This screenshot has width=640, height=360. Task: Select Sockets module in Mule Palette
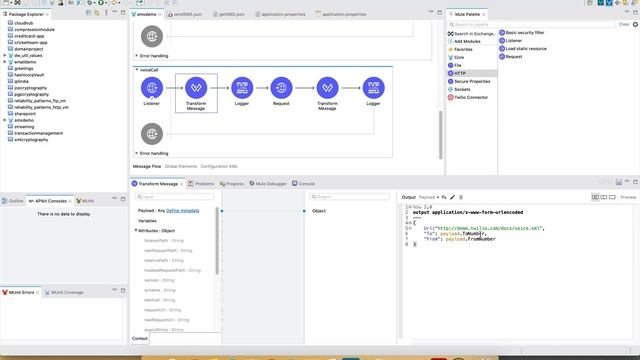pos(459,89)
